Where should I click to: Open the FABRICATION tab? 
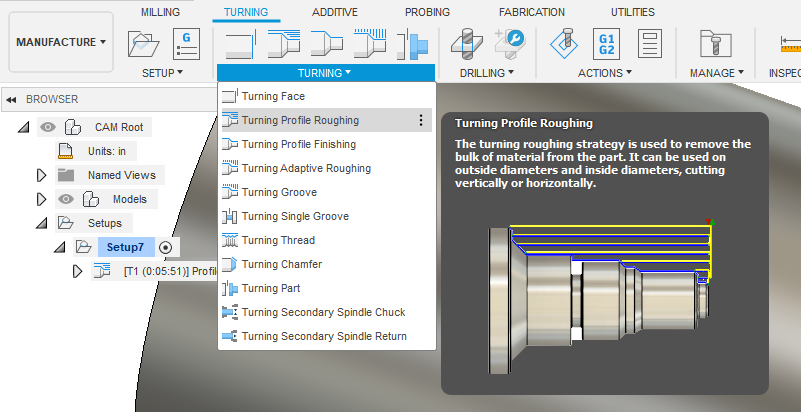coord(531,12)
